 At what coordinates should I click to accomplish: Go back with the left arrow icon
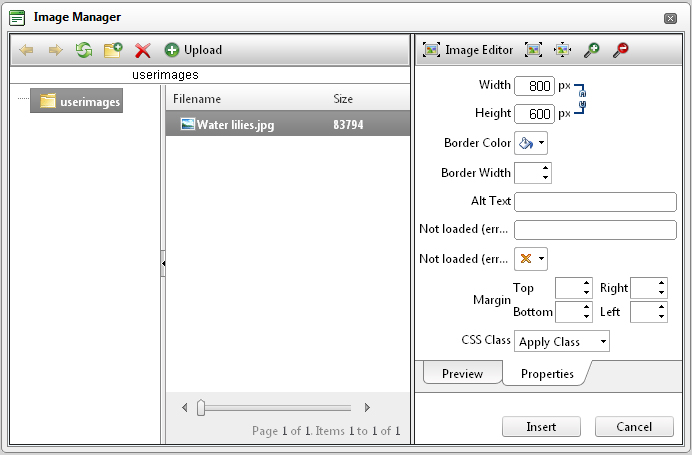[26, 50]
